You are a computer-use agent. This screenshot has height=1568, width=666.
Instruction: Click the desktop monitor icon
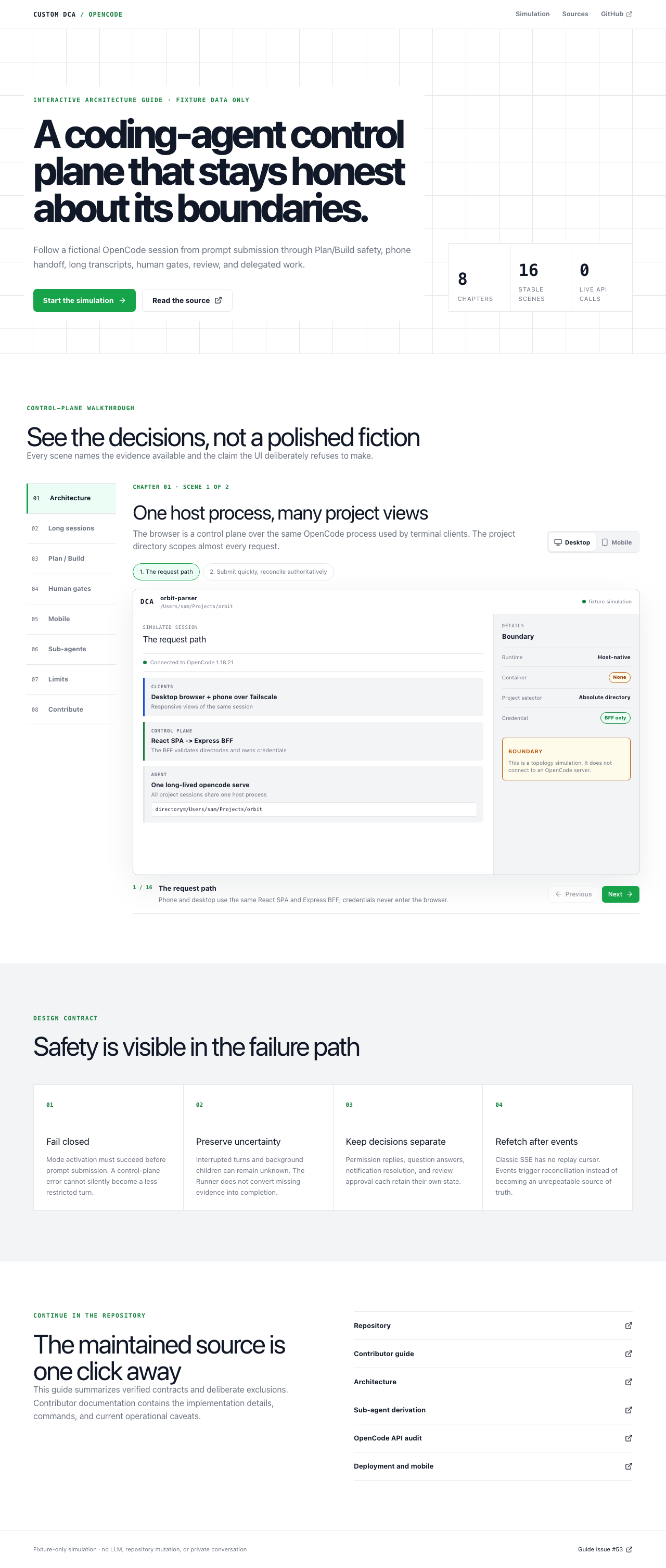(558, 542)
